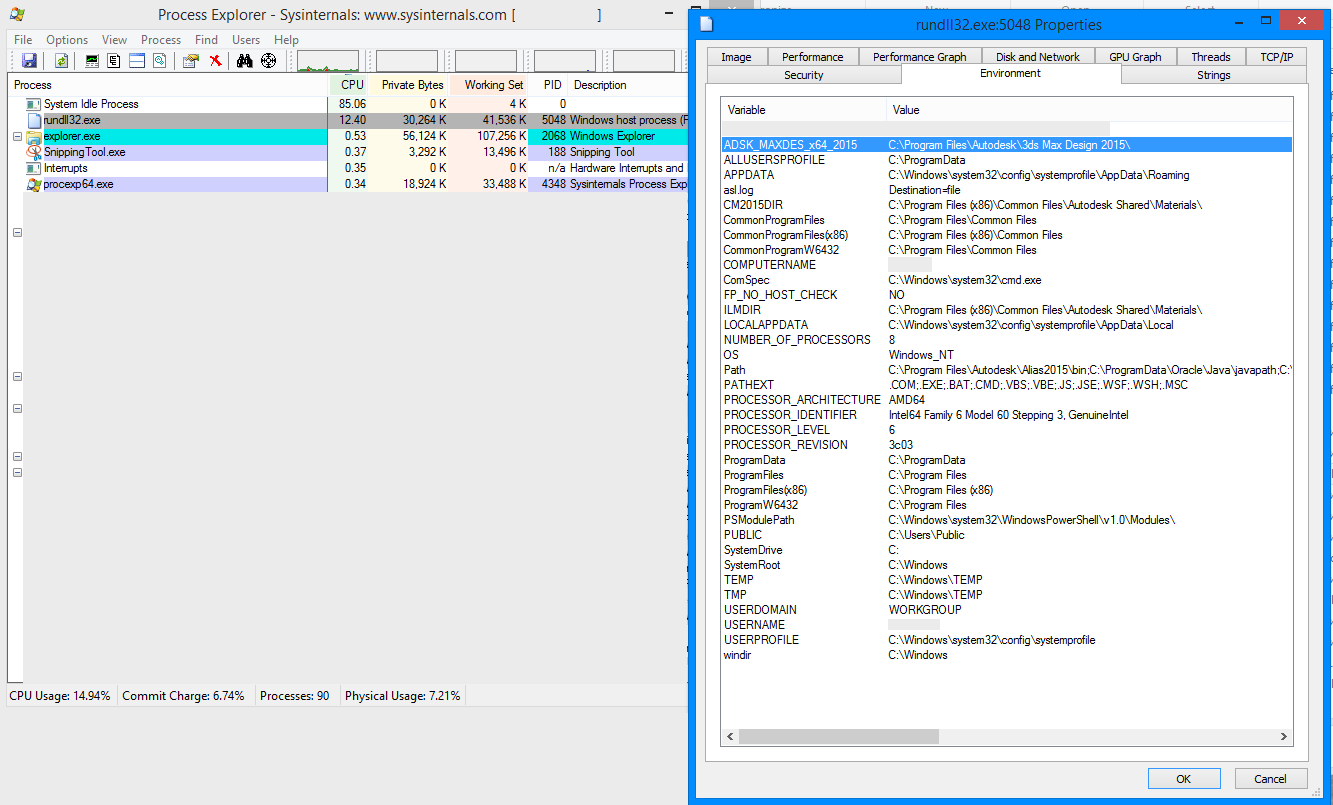Image resolution: width=1333 pixels, height=805 pixels.
Task: Click the Kill Process red X icon
Action: point(214,60)
